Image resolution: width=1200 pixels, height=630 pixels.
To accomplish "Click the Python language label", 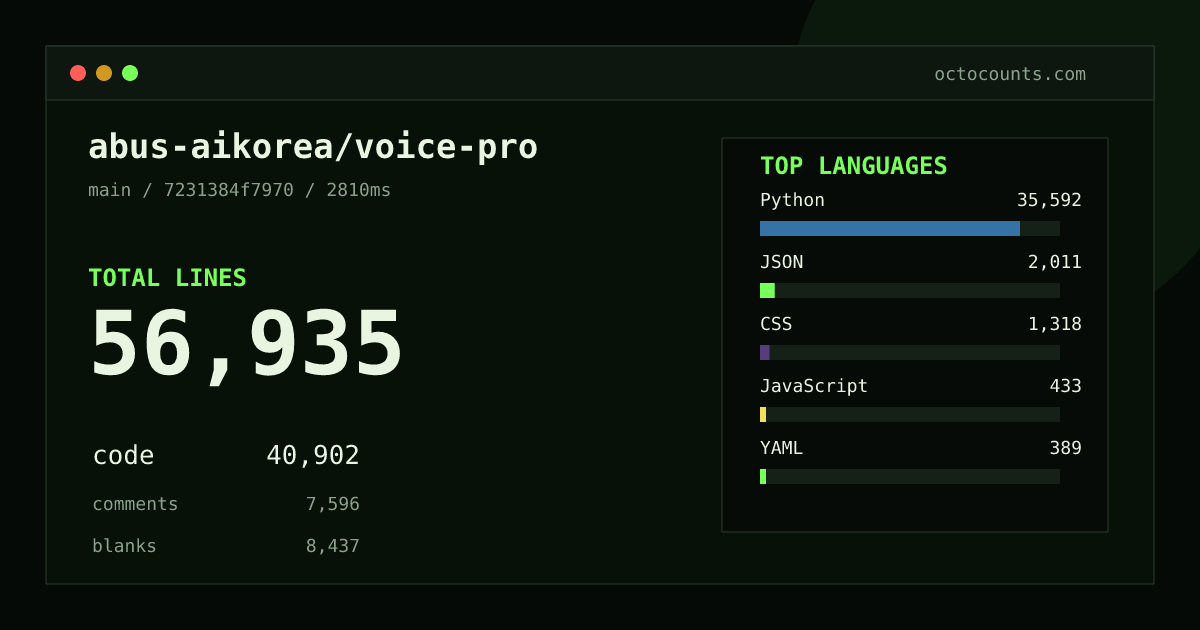I will 792,200.
